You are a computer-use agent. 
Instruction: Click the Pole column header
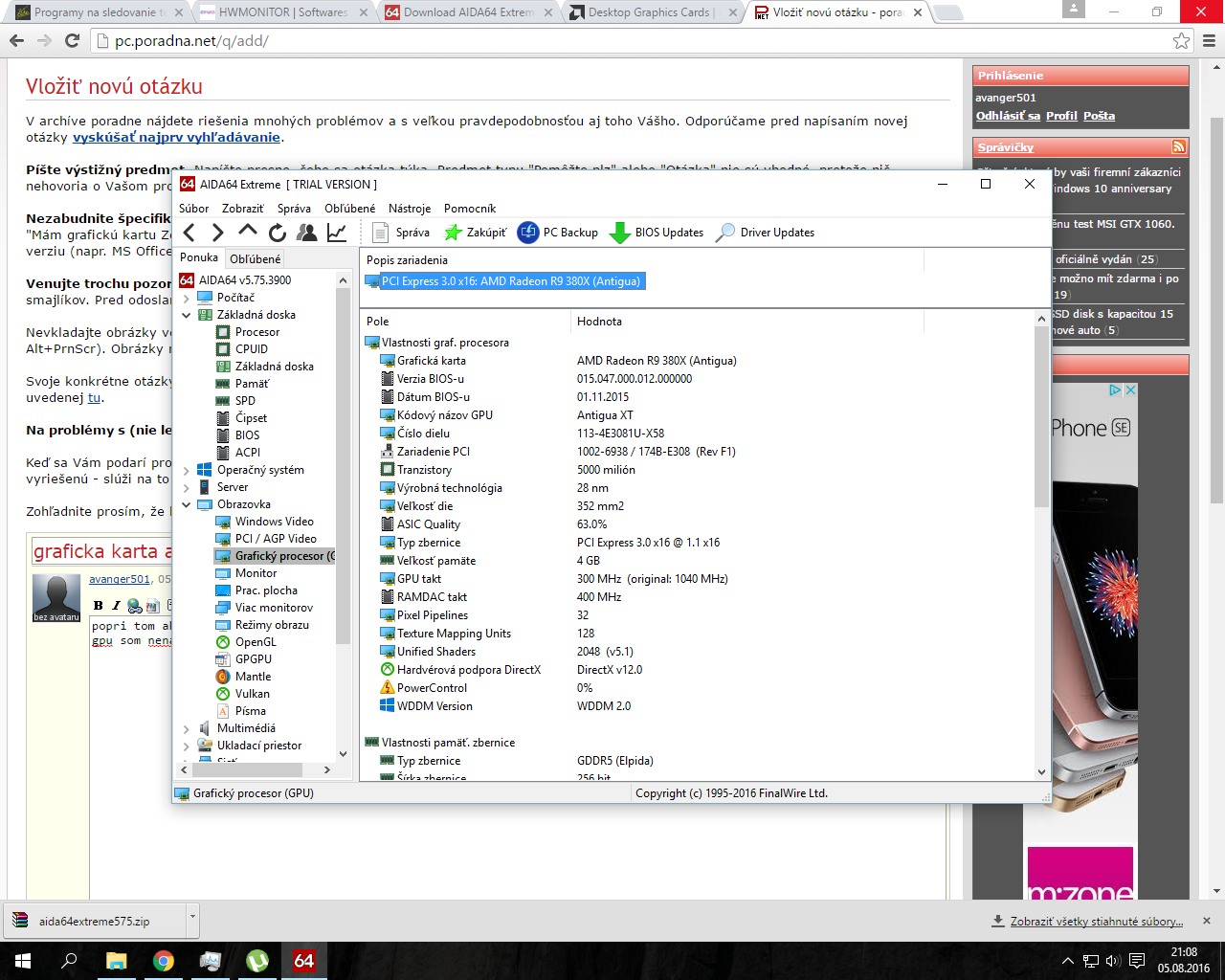[x=465, y=322]
